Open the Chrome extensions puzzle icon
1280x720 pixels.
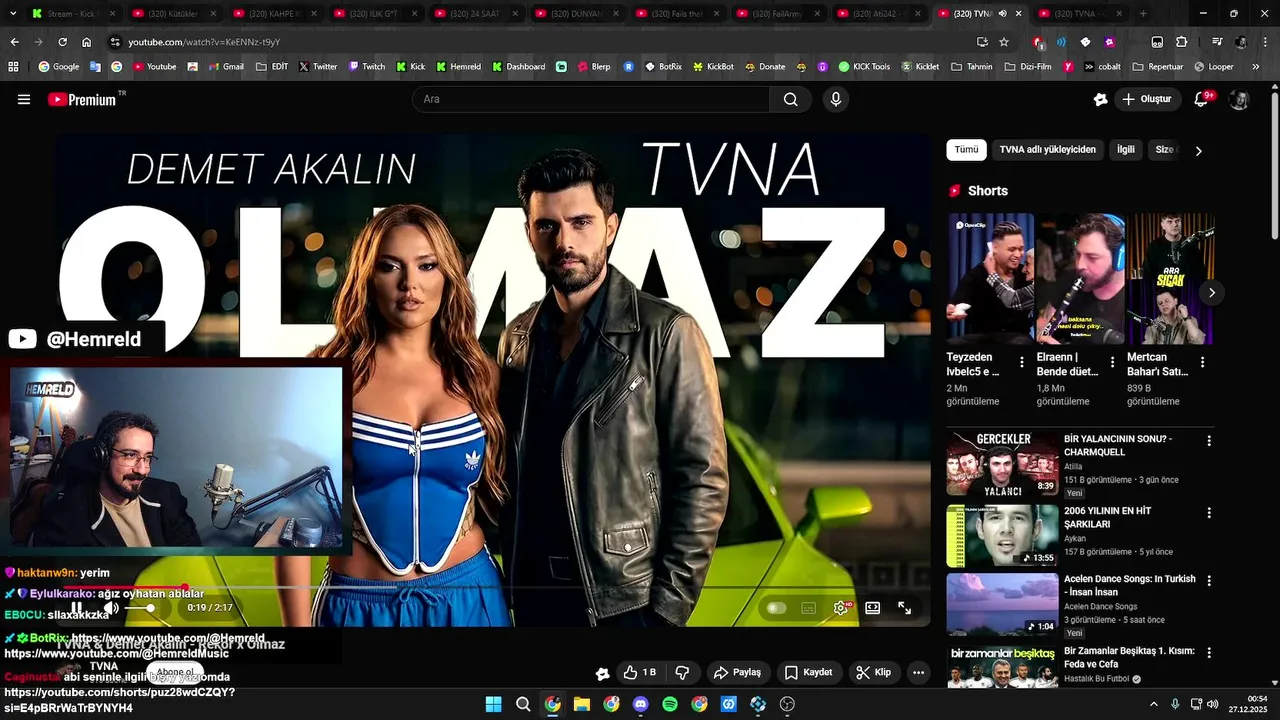[x=1181, y=42]
